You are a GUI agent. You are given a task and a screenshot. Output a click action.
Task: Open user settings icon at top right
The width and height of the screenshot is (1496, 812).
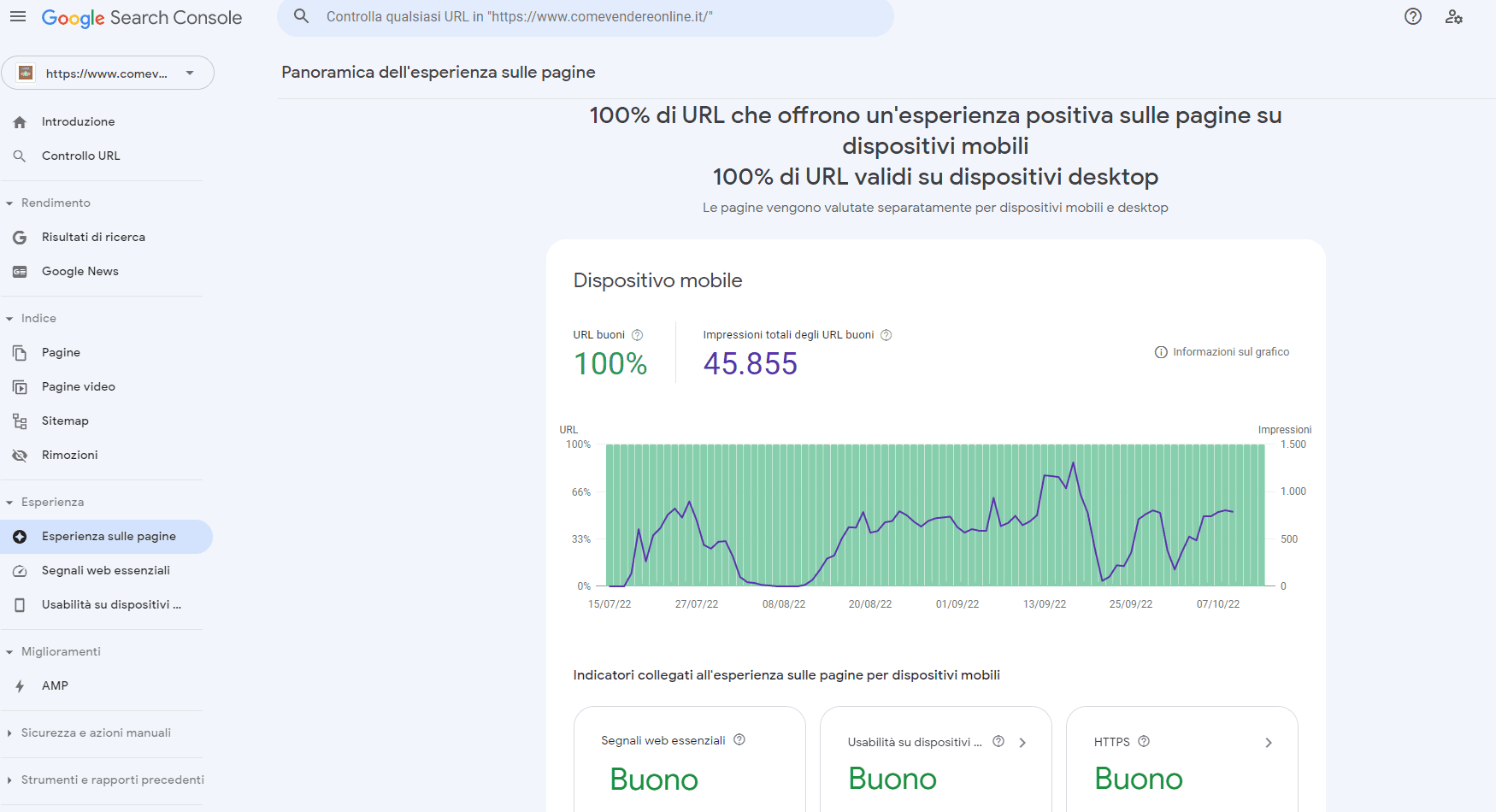click(x=1454, y=16)
